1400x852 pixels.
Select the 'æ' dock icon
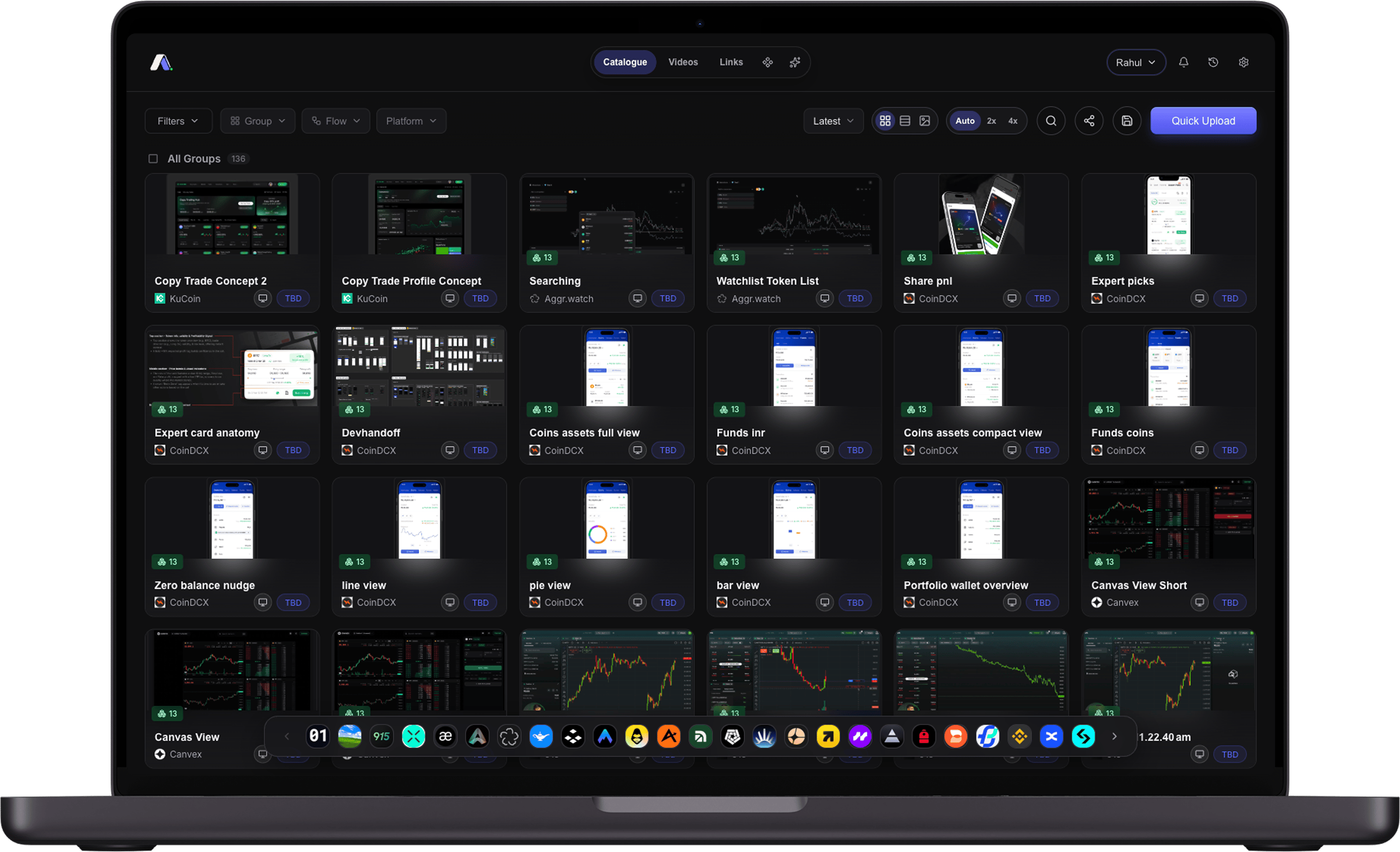pyautogui.click(x=445, y=736)
